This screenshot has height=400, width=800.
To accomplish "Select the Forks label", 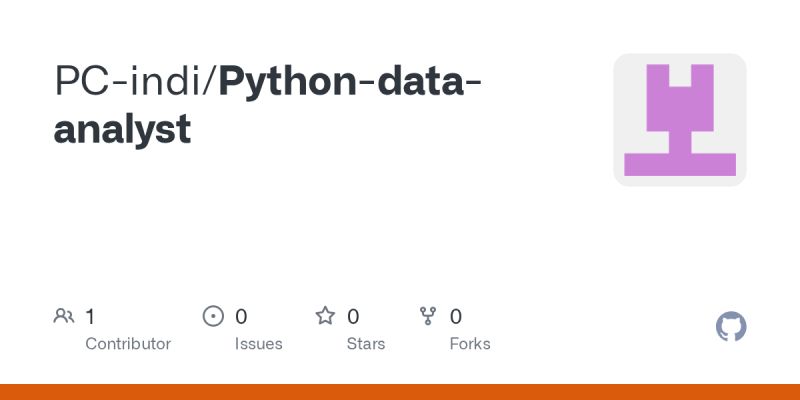I will 470,344.
